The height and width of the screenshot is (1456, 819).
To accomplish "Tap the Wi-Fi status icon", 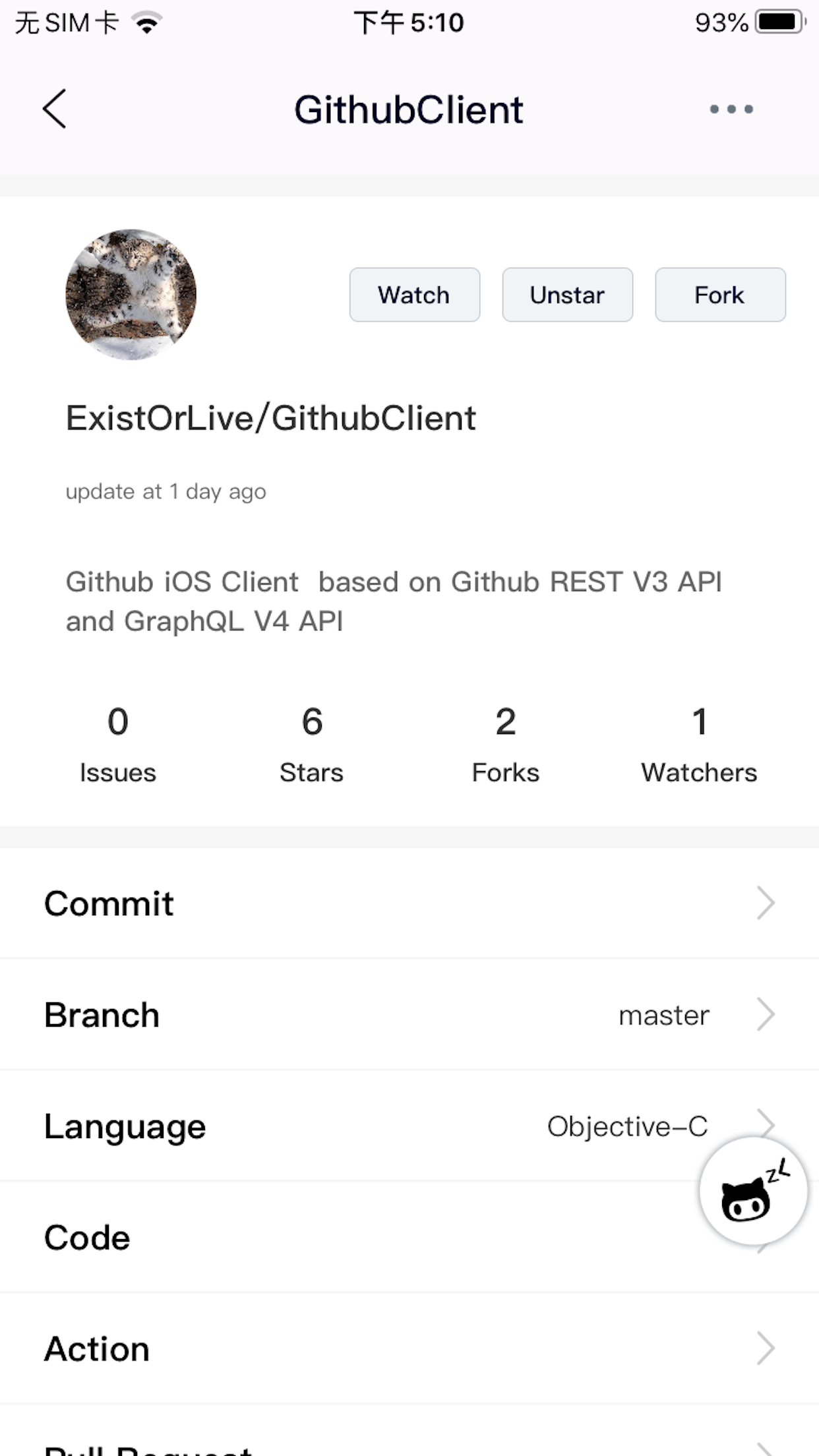I will tap(147, 23).
